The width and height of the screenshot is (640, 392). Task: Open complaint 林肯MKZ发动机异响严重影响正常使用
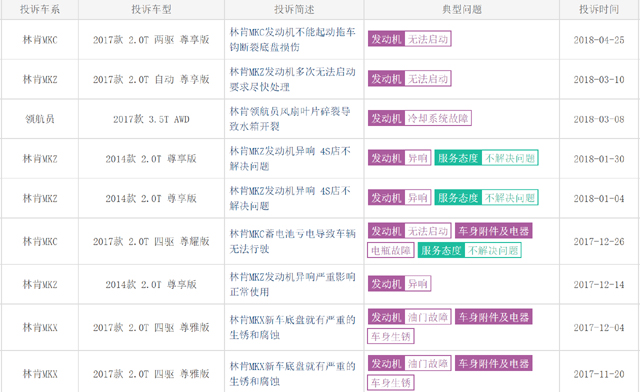coord(293,284)
